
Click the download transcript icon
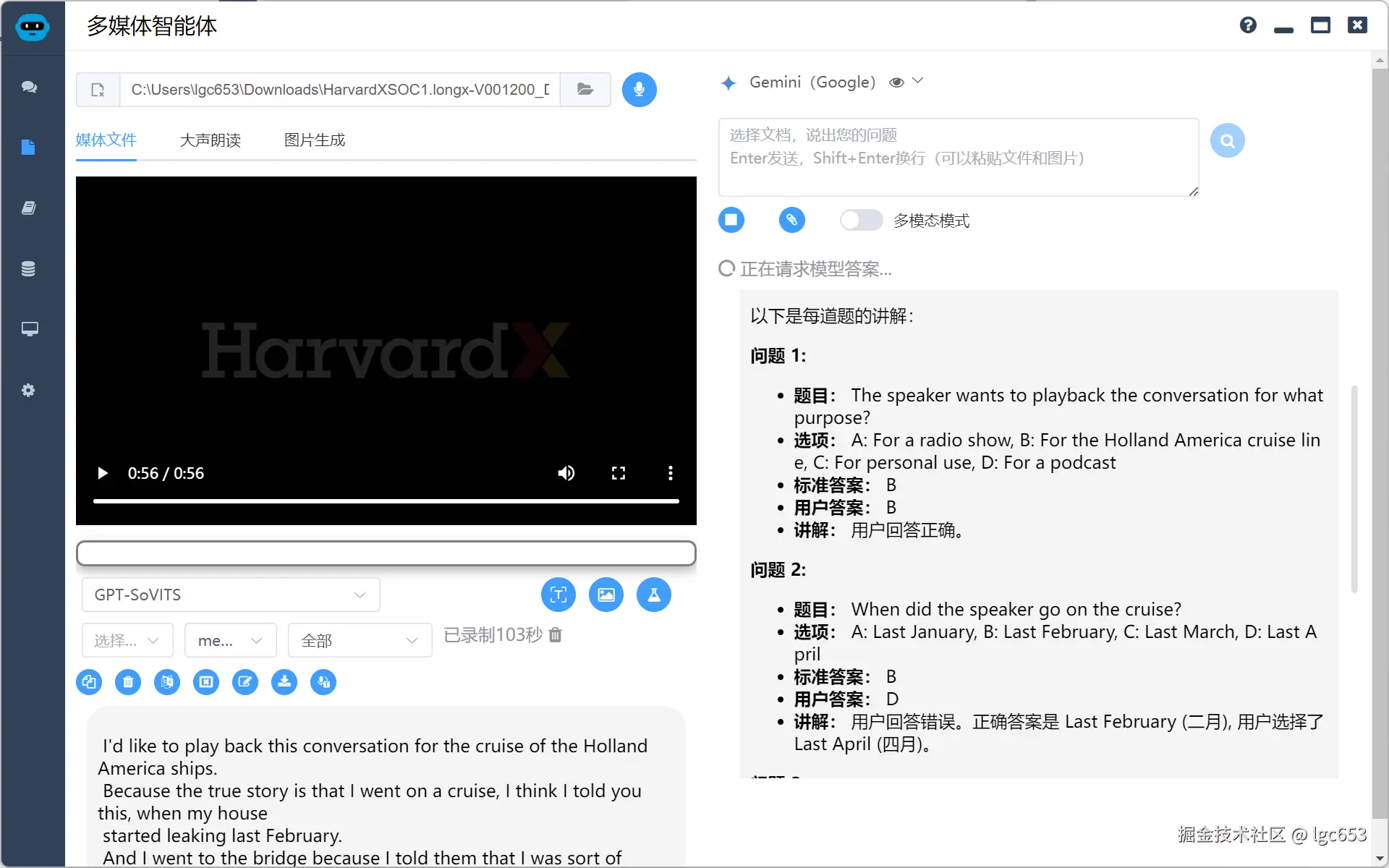(284, 682)
